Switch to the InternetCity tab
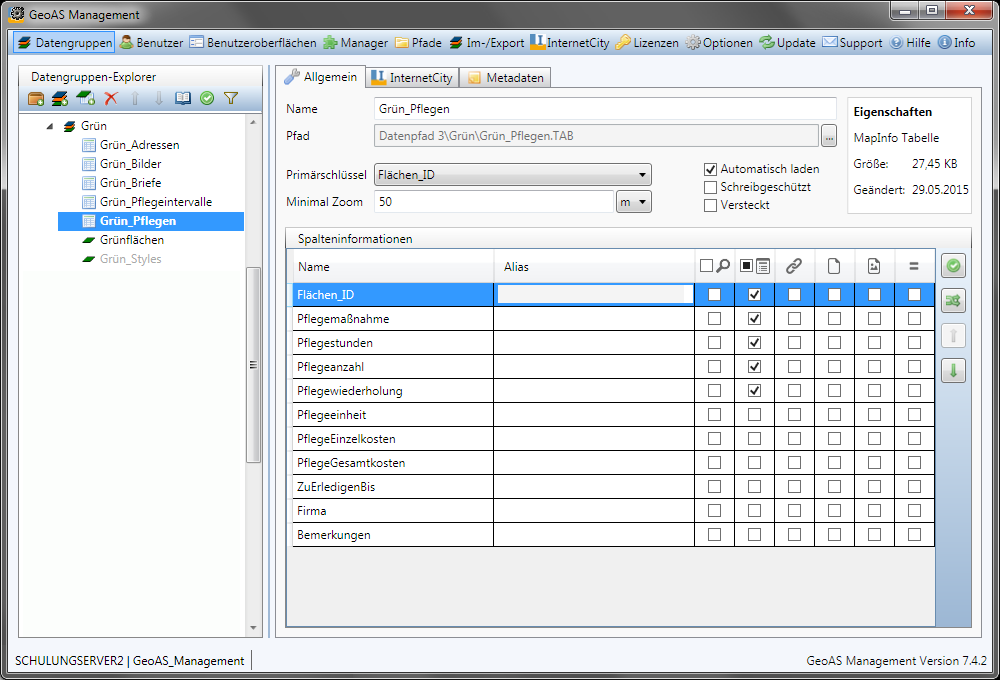This screenshot has width=1000, height=680. click(x=411, y=78)
